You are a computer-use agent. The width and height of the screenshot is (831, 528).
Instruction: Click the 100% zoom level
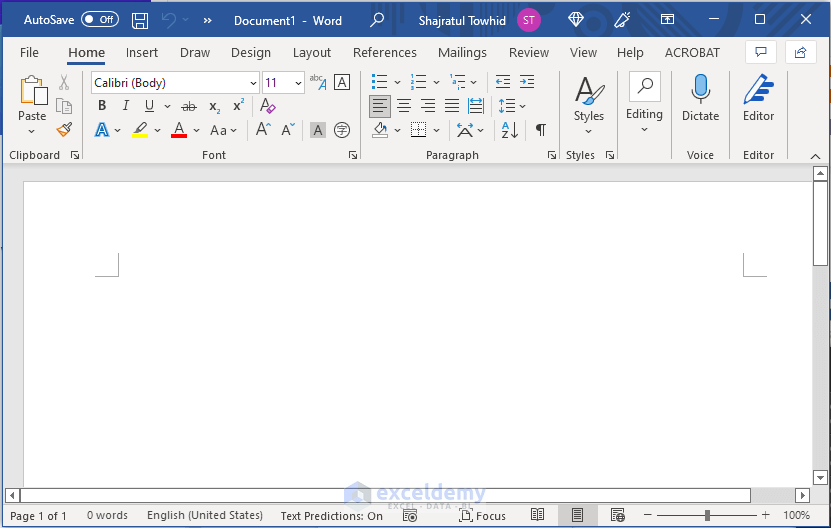796,515
